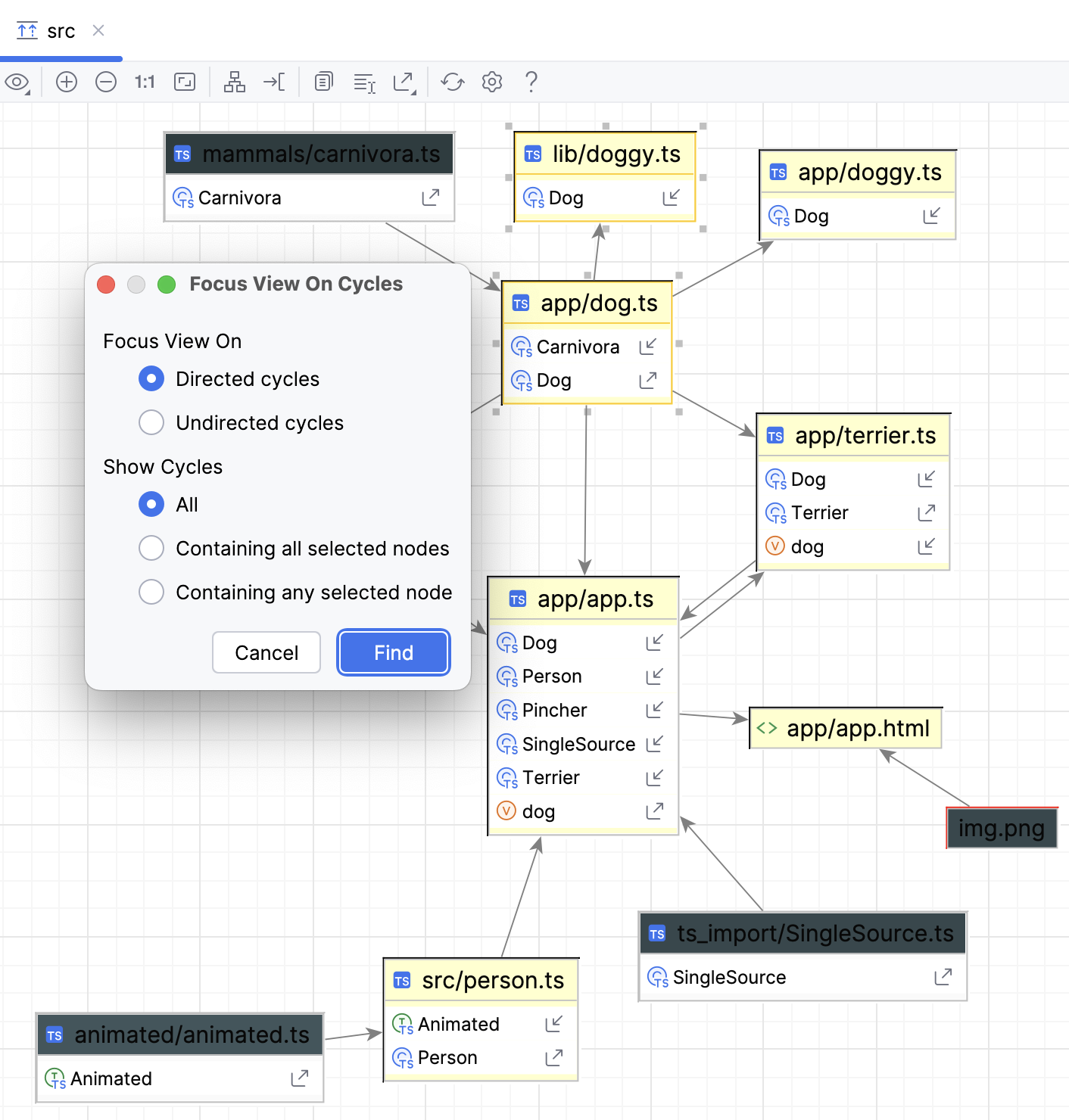Open the eye visibility options in the toolbar
Image resolution: width=1069 pixels, height=1120 pixels.
[x=17, y=82]
